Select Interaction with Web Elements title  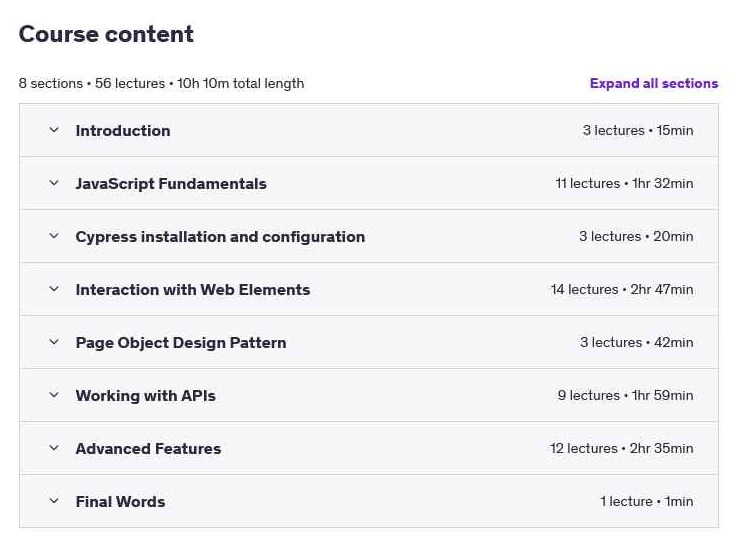pyautogui.click(x=193, y=290)
